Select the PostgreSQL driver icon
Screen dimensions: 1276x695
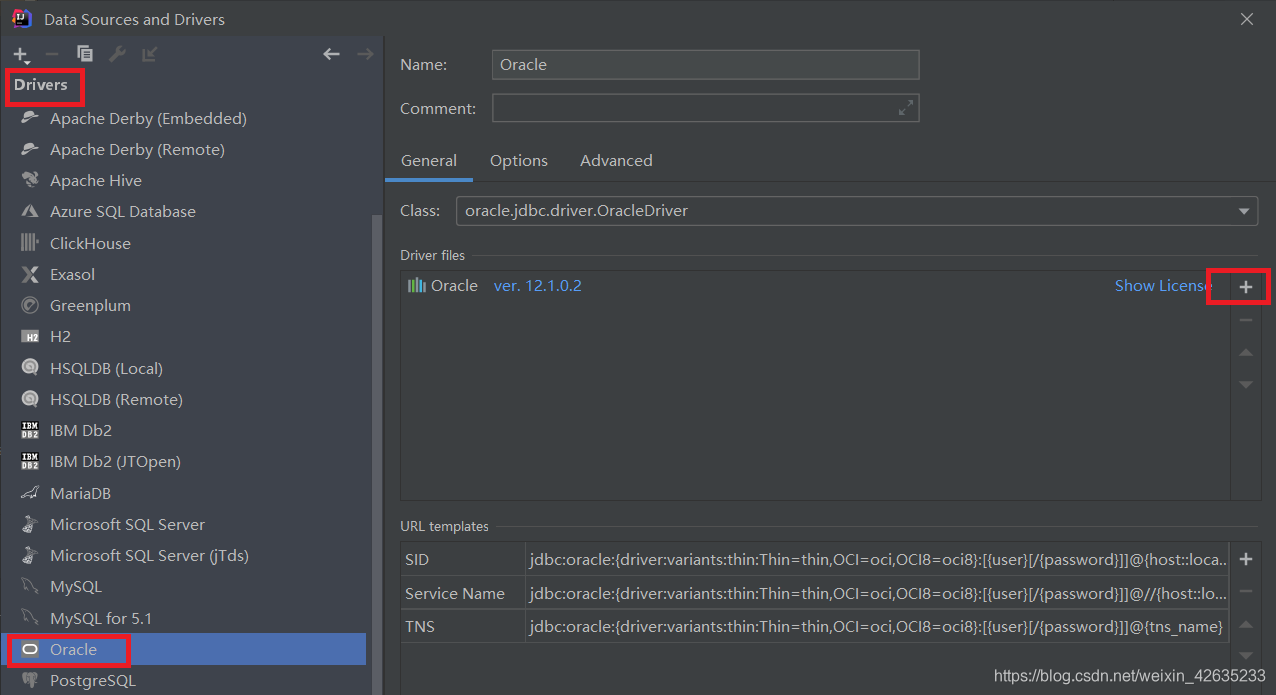tap(30, 680)
